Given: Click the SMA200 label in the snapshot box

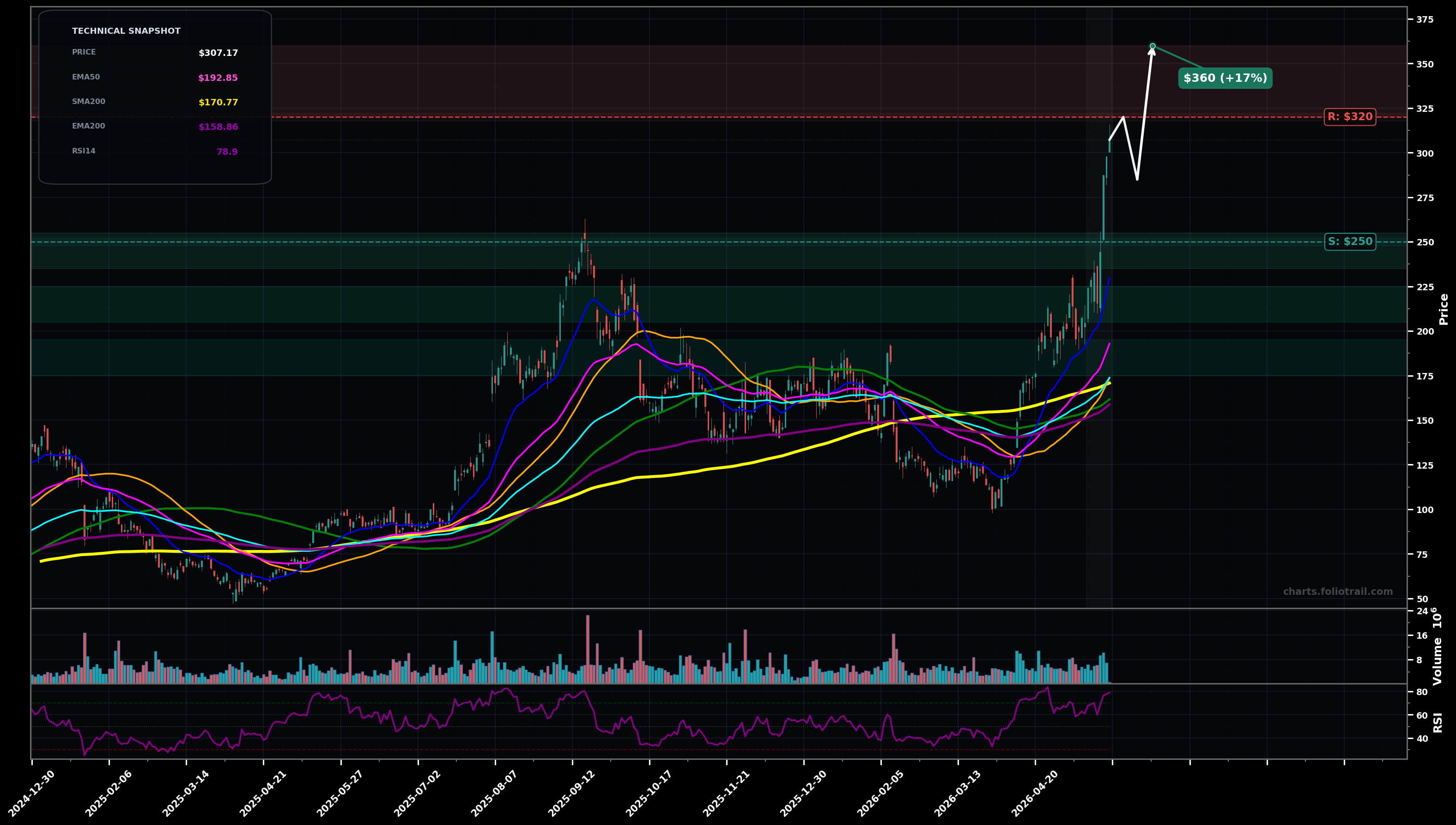Looking at the screenshot, I should 88,102.
